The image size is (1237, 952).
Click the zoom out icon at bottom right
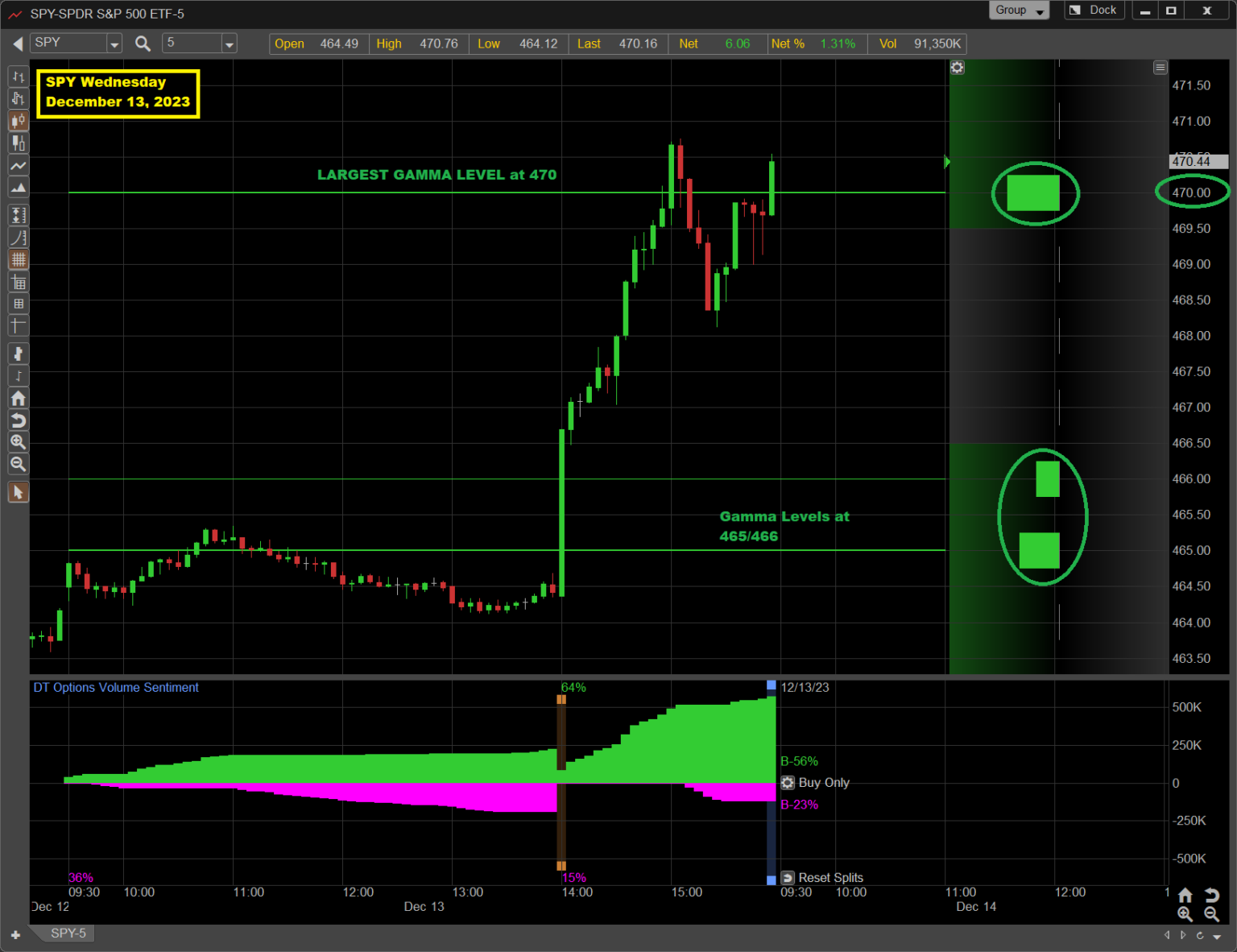1211,914
